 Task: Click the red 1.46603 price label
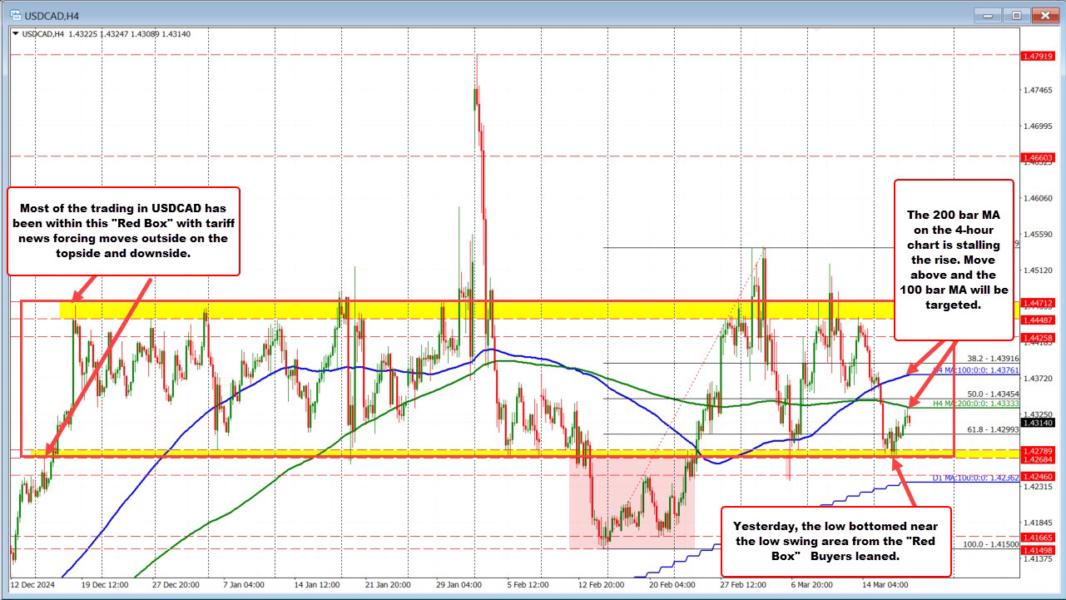[1037, 158]
